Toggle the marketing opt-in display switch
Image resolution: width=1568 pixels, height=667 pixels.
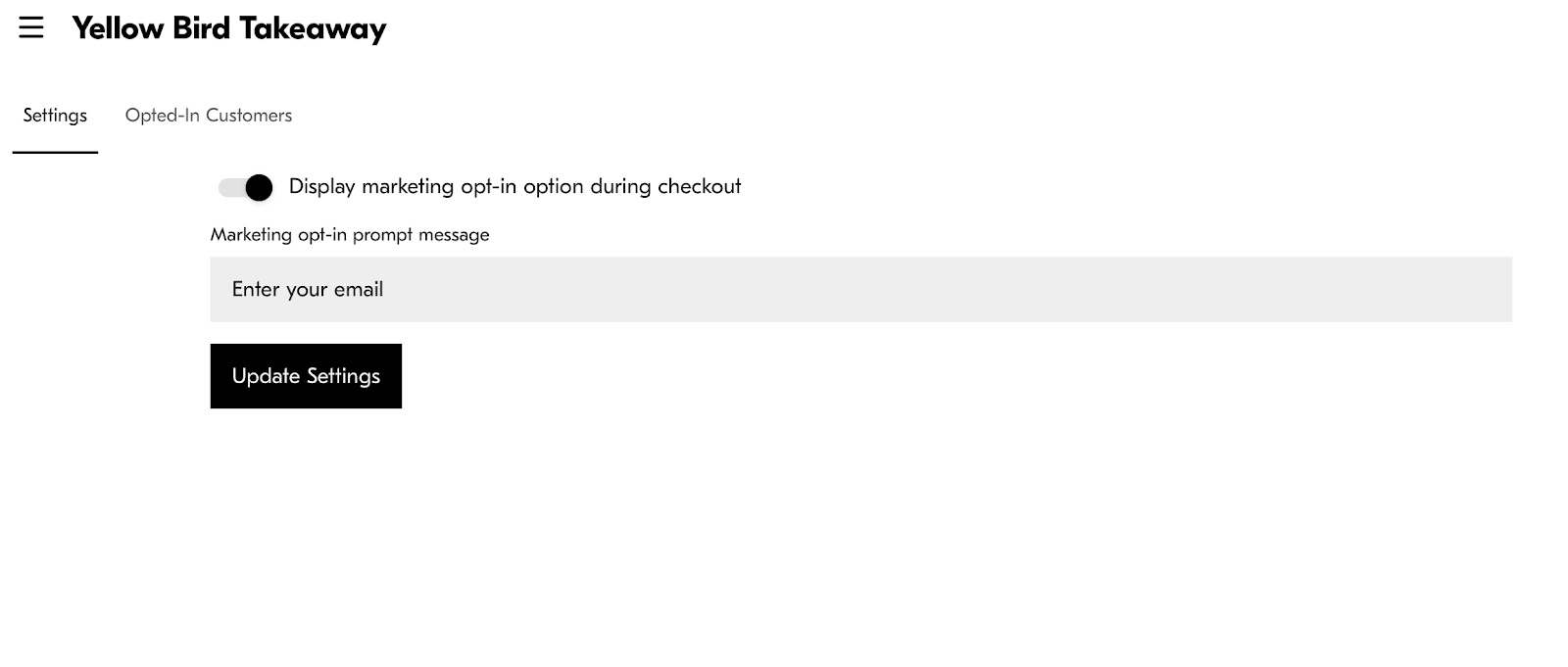point(246,187)
